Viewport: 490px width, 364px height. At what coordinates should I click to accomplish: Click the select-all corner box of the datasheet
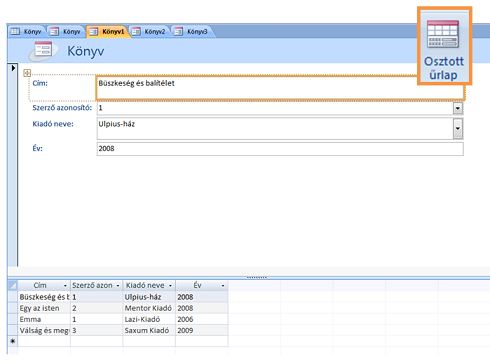pos(13,285)
